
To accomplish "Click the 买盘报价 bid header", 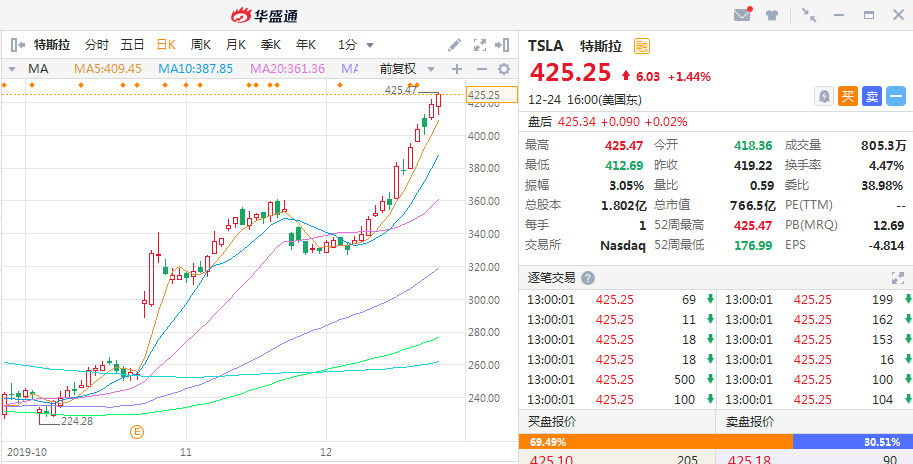I will coord(551,422).
